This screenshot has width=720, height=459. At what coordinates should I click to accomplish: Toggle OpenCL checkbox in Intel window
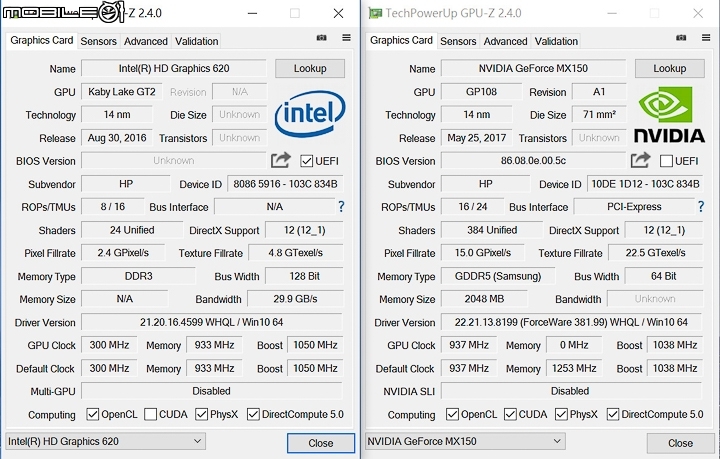(93, 414)
